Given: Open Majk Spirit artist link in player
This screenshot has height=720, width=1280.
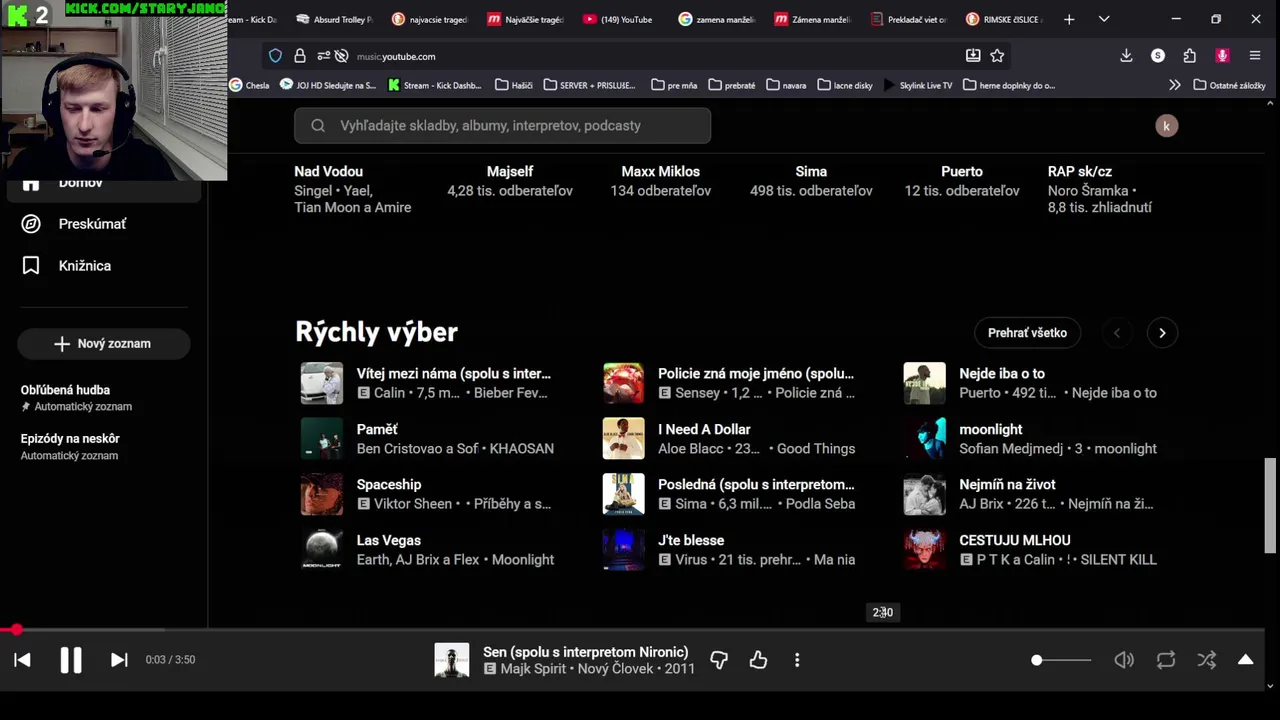Looking at the screenshot, I should pos(533,669).
